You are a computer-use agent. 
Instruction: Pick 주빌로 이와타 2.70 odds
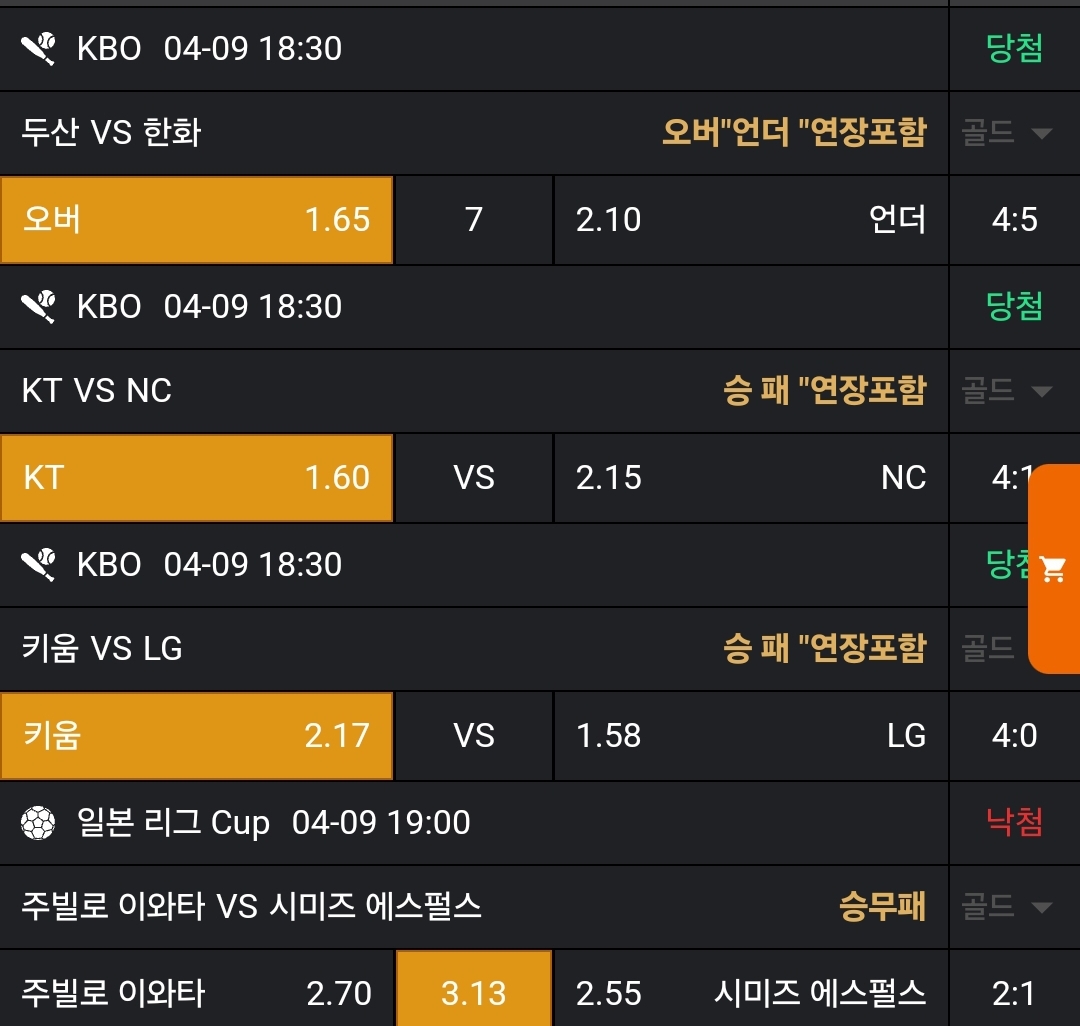pyautogui.click(x=196, y=993)
